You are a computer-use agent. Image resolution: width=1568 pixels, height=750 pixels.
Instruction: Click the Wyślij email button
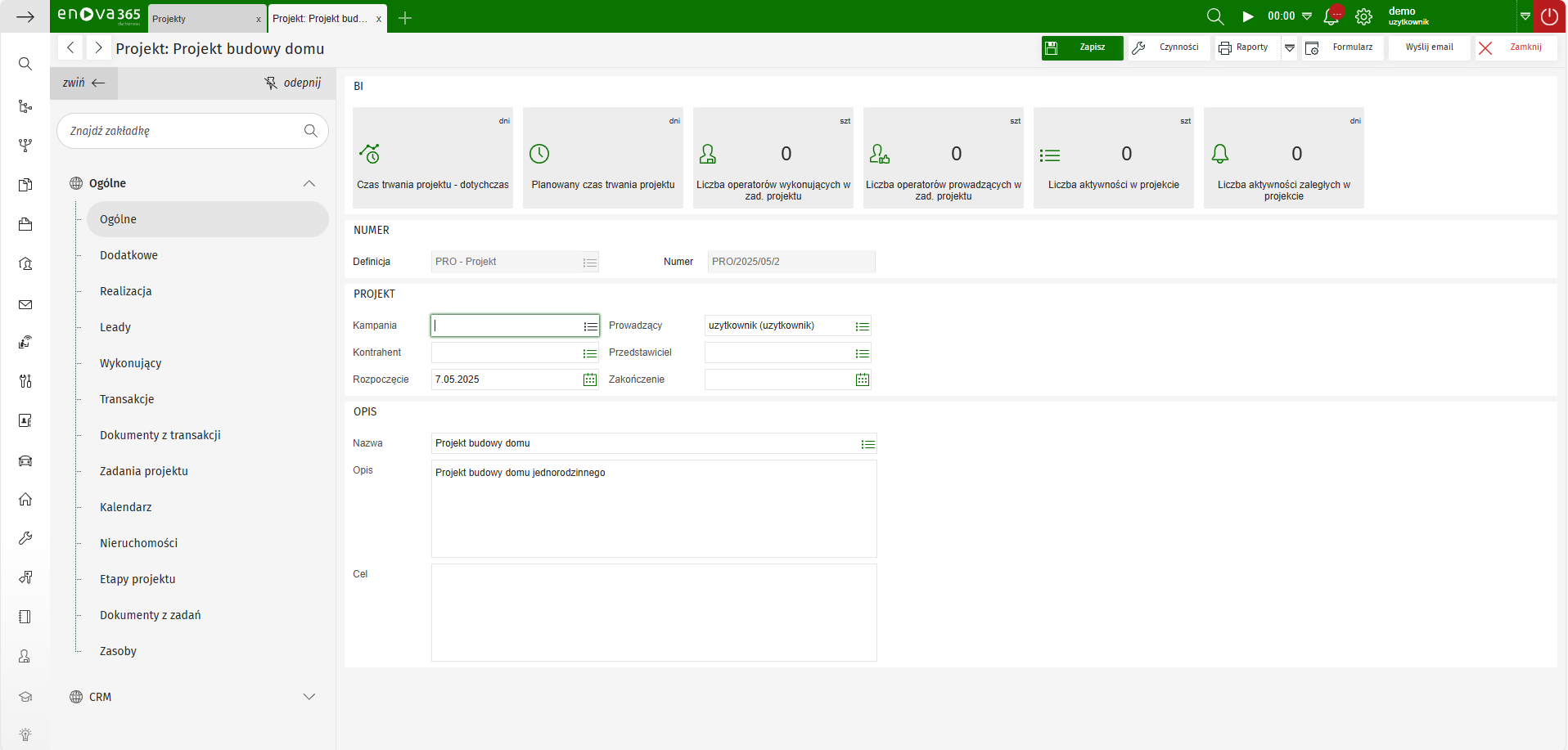click(x=1429, y=47)
